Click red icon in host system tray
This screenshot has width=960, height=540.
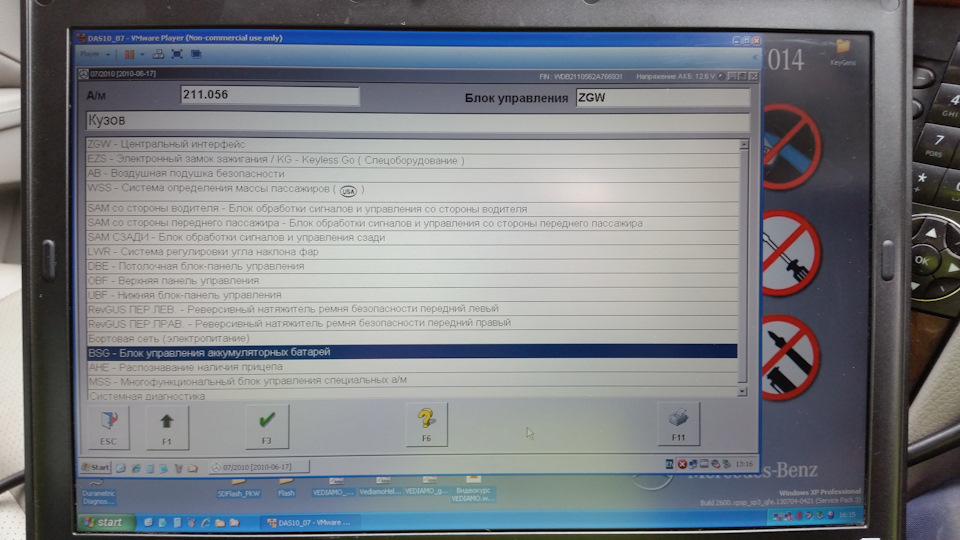pyautogui.click(x=798, y=516)
